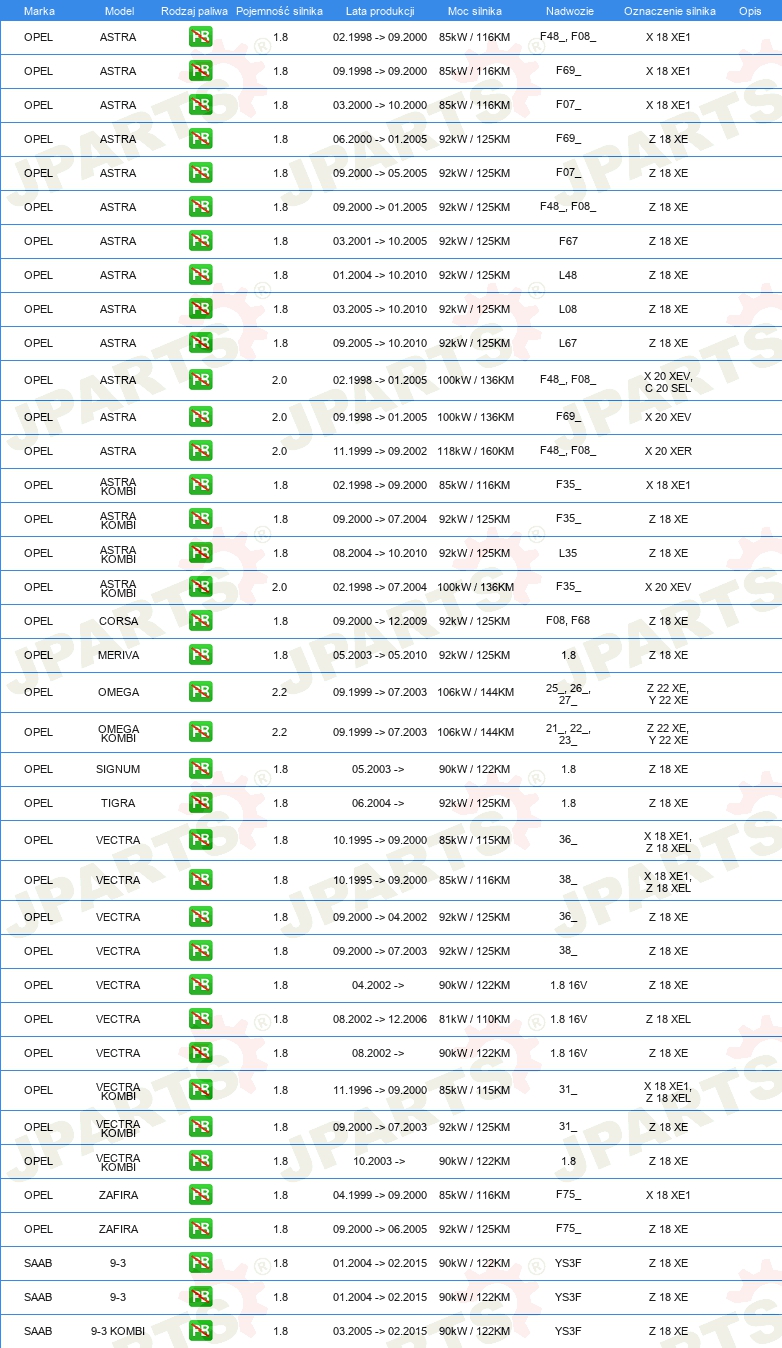Click the 21_, 22_, 23_ body cell
The image size is (782, 1348).
click(x=568, y=734)
